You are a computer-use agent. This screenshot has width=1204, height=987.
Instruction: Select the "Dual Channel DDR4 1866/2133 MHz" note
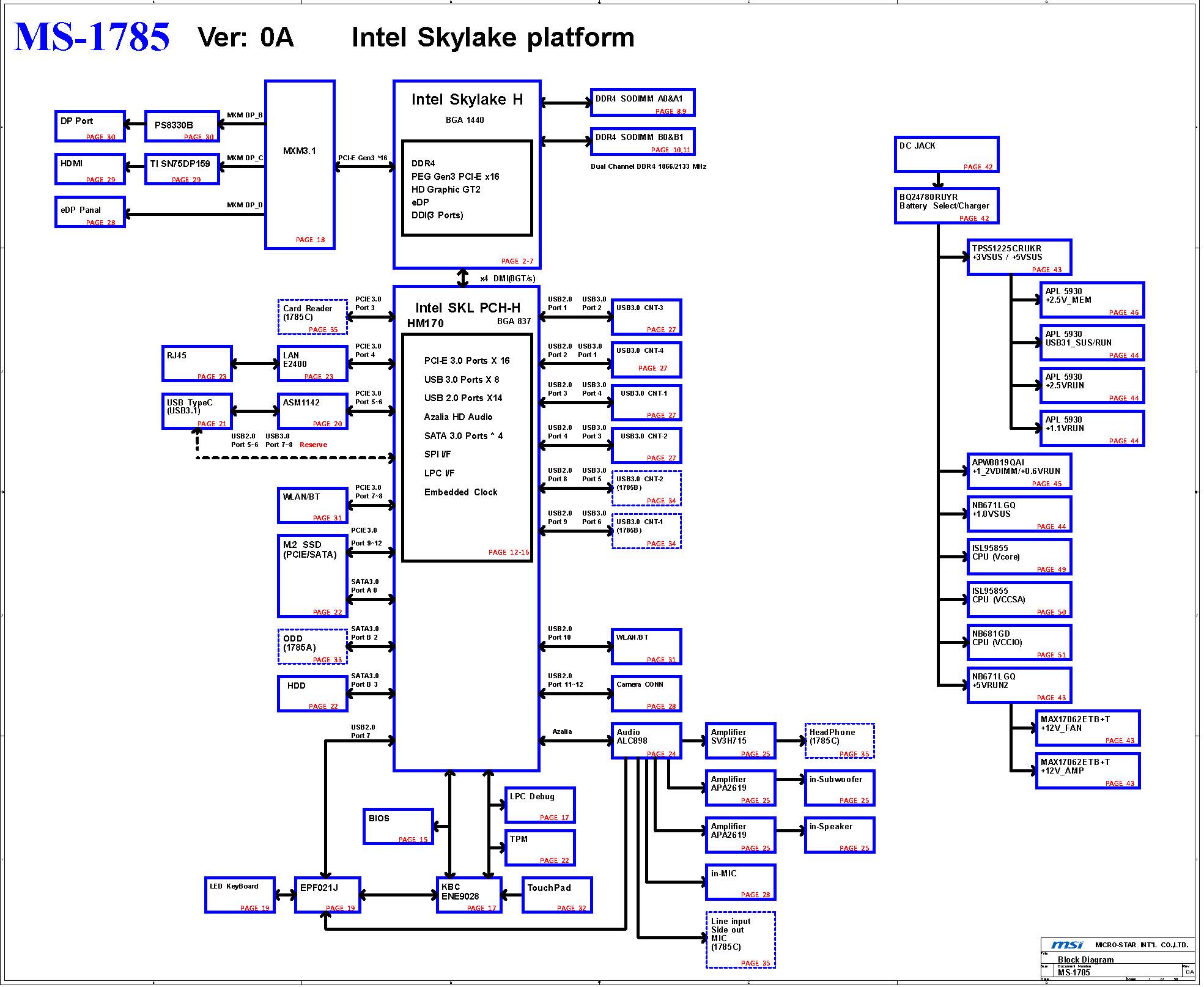[x=648, y=166]
